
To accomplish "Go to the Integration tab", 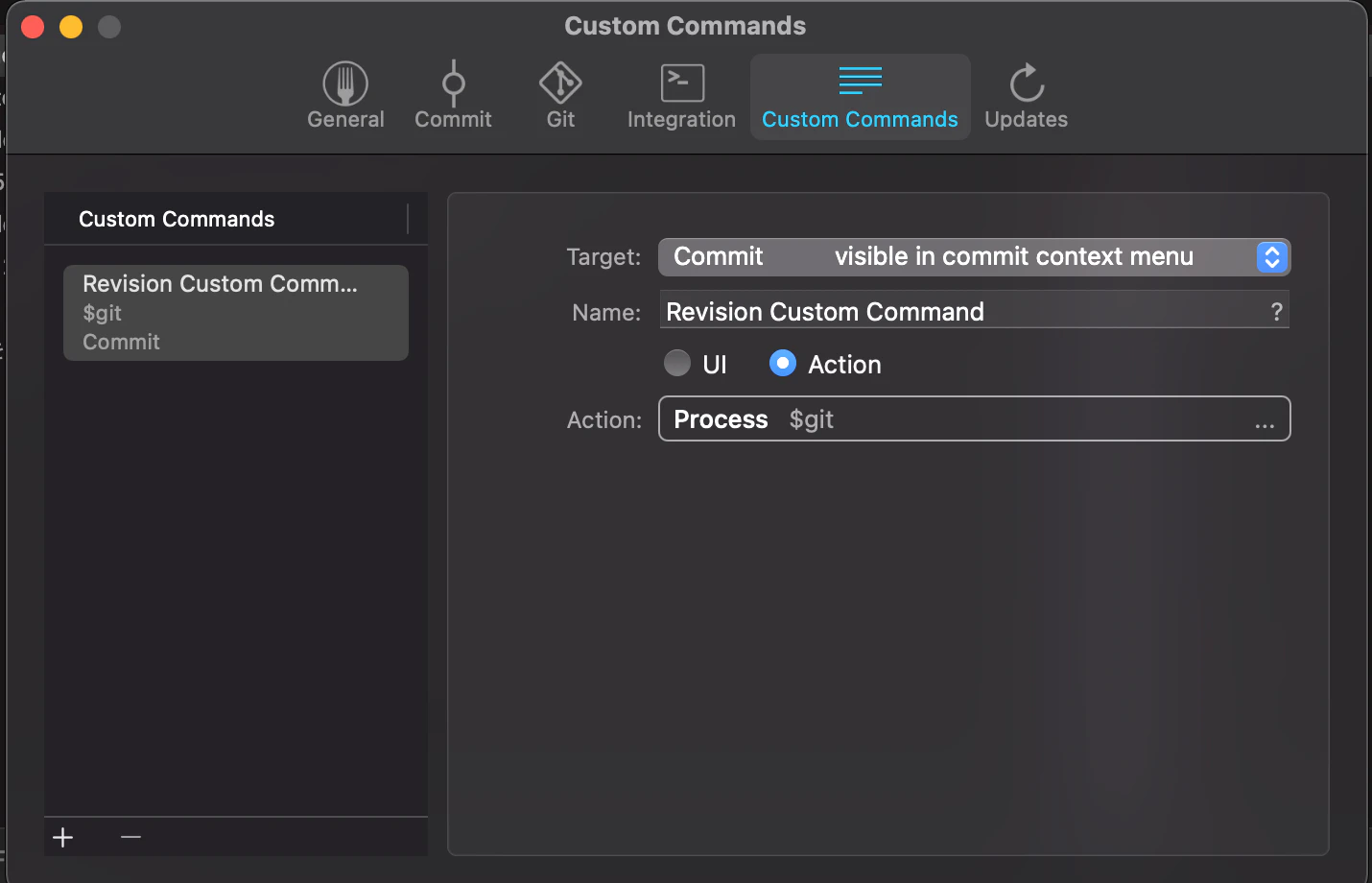I will coord(681,97).
